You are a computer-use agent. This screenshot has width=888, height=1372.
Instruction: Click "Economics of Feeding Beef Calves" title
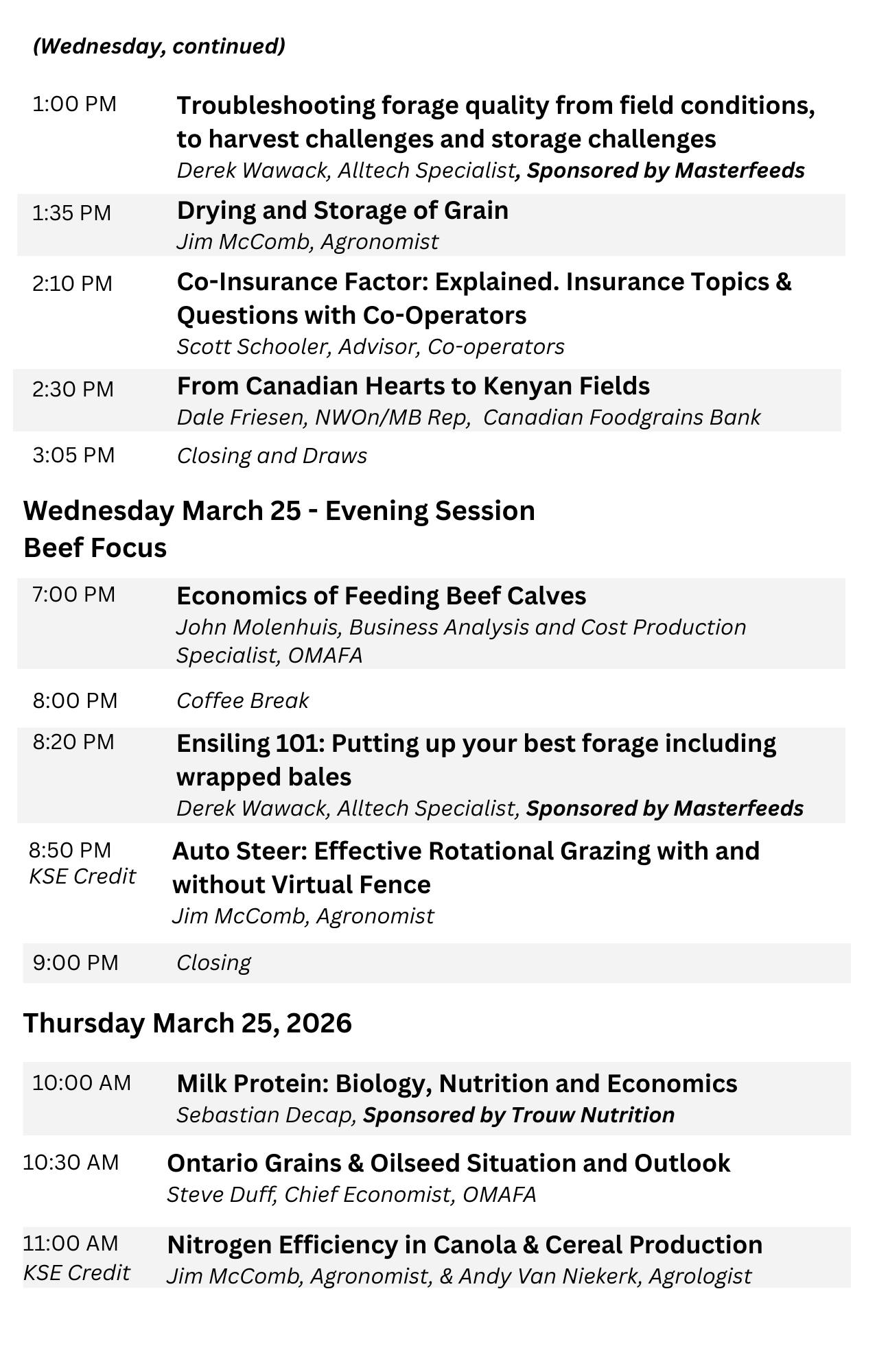pos(381,596)
